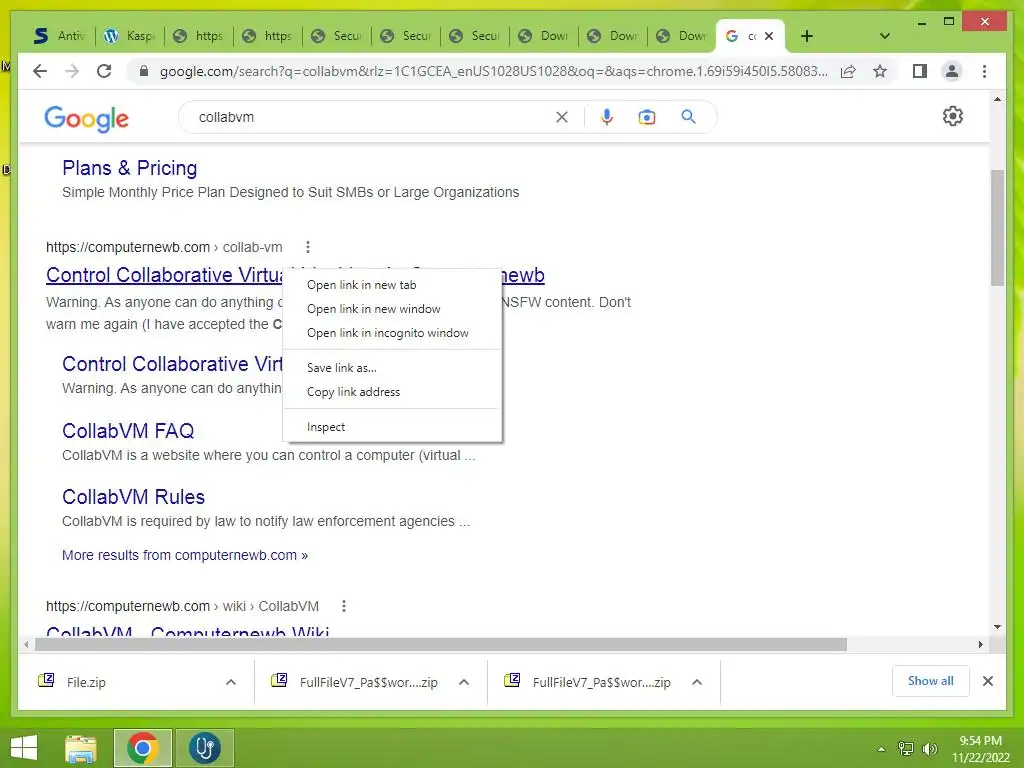
Task: Show hidden tray icons arrow
Action: click(881, 749)
